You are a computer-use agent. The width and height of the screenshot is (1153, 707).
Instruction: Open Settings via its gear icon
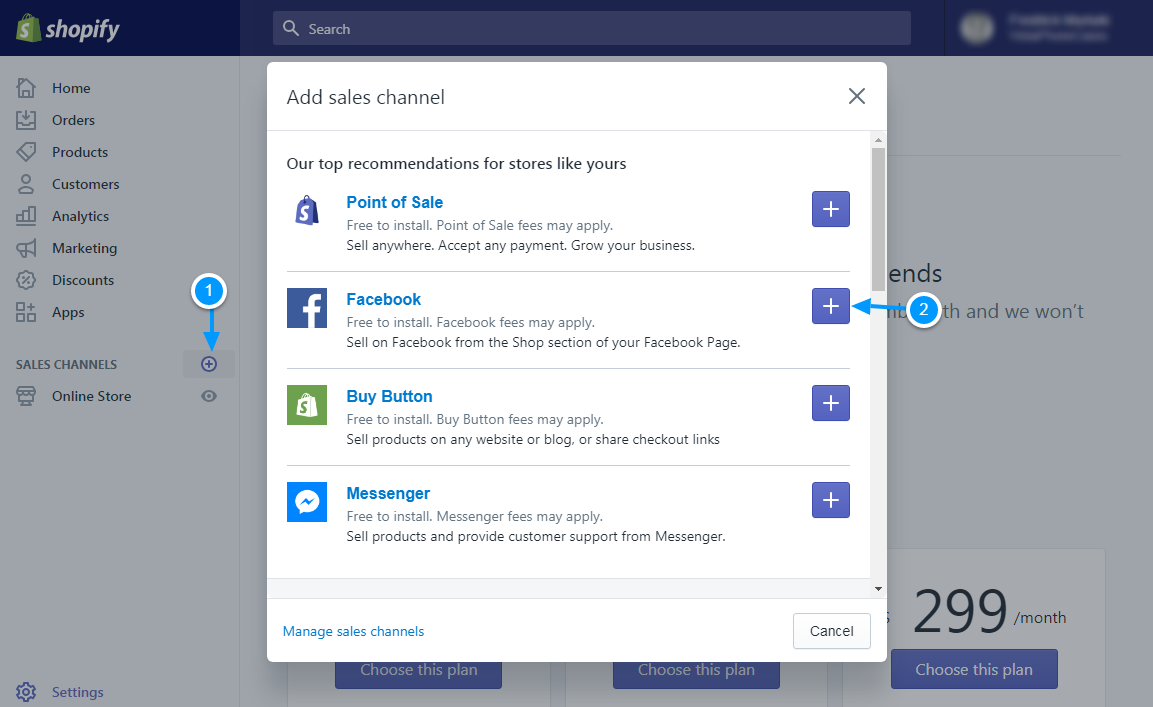click(26, 692)
